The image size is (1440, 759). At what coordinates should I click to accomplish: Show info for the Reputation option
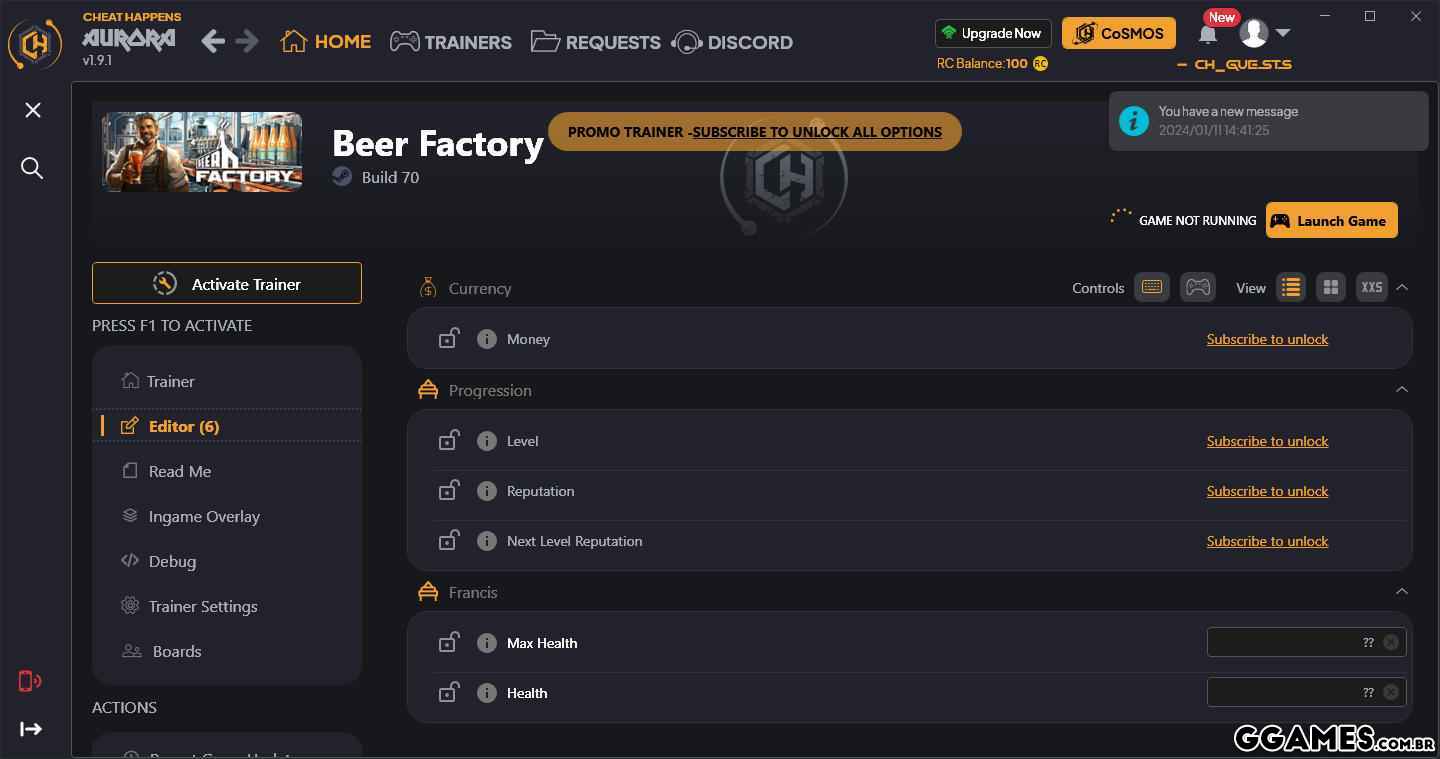487,491
